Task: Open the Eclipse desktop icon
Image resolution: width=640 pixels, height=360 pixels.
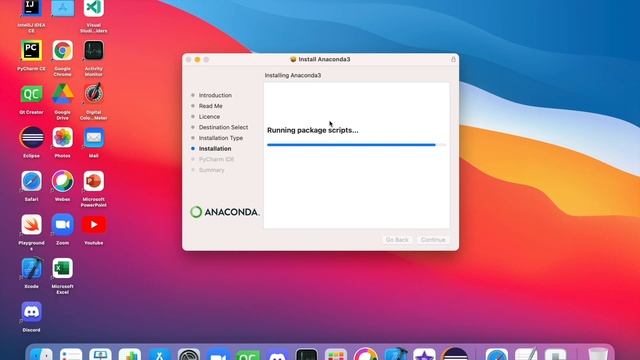Action: (x=31, y=138)
